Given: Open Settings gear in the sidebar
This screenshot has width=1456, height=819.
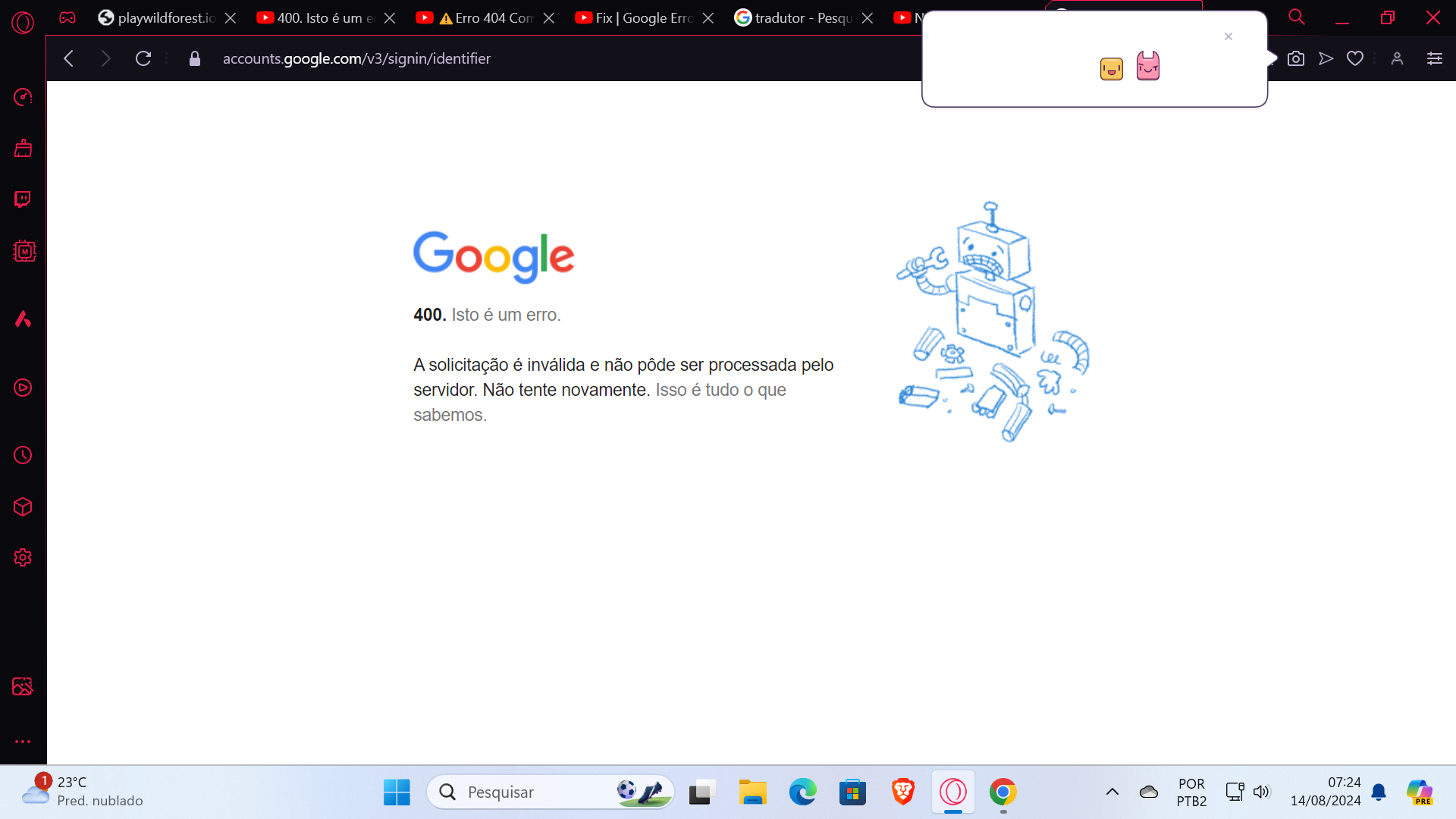Looking at the screenshot, I should (x=23, y=557).
